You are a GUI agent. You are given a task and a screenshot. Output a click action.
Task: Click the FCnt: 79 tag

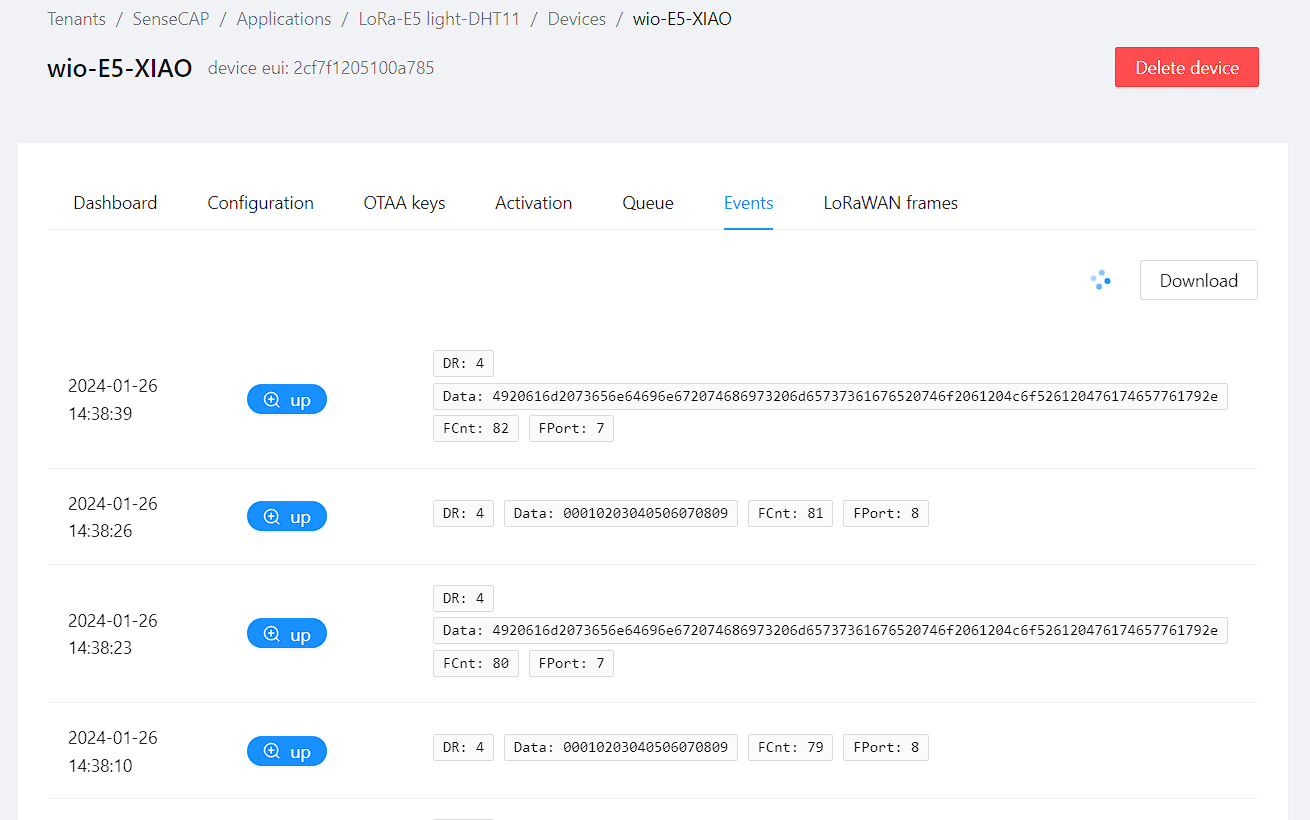[790, 747]
